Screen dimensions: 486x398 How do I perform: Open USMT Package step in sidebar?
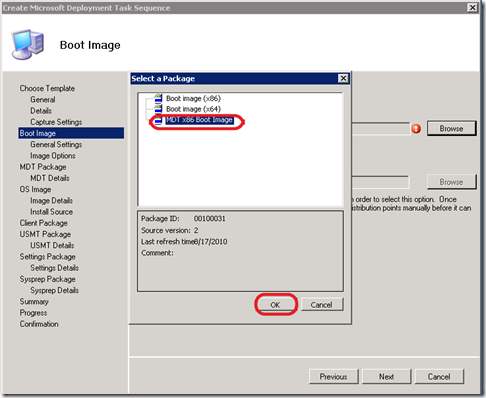[45, 234]
